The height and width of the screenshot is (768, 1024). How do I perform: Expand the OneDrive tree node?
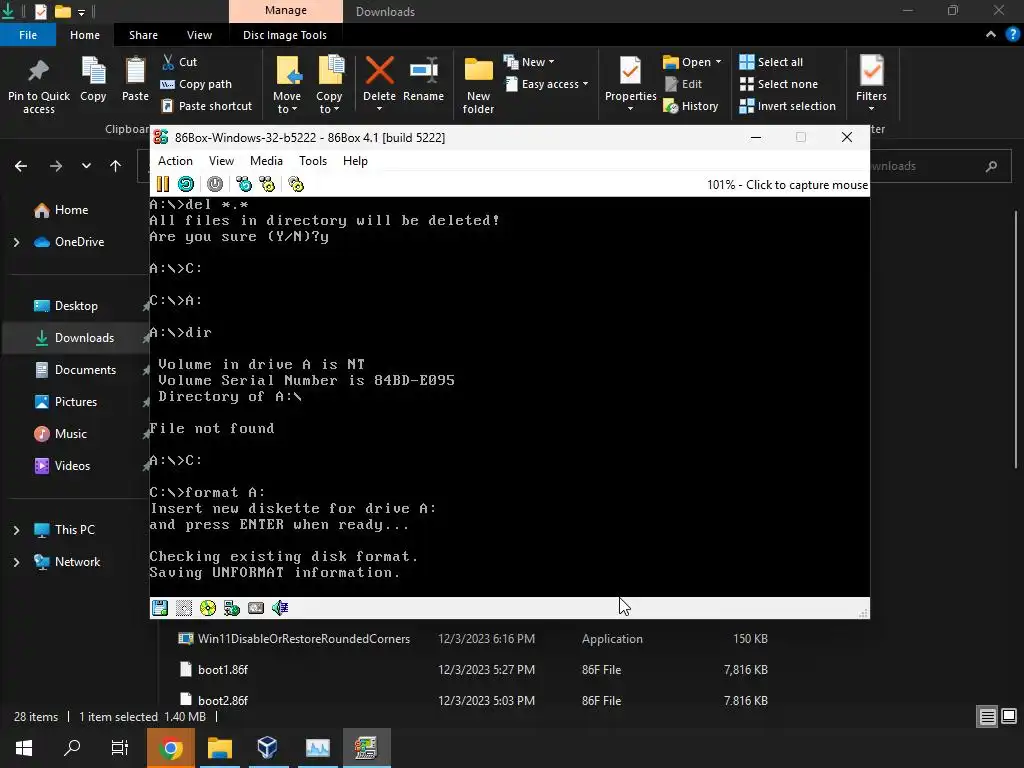(x=16, y=242)
